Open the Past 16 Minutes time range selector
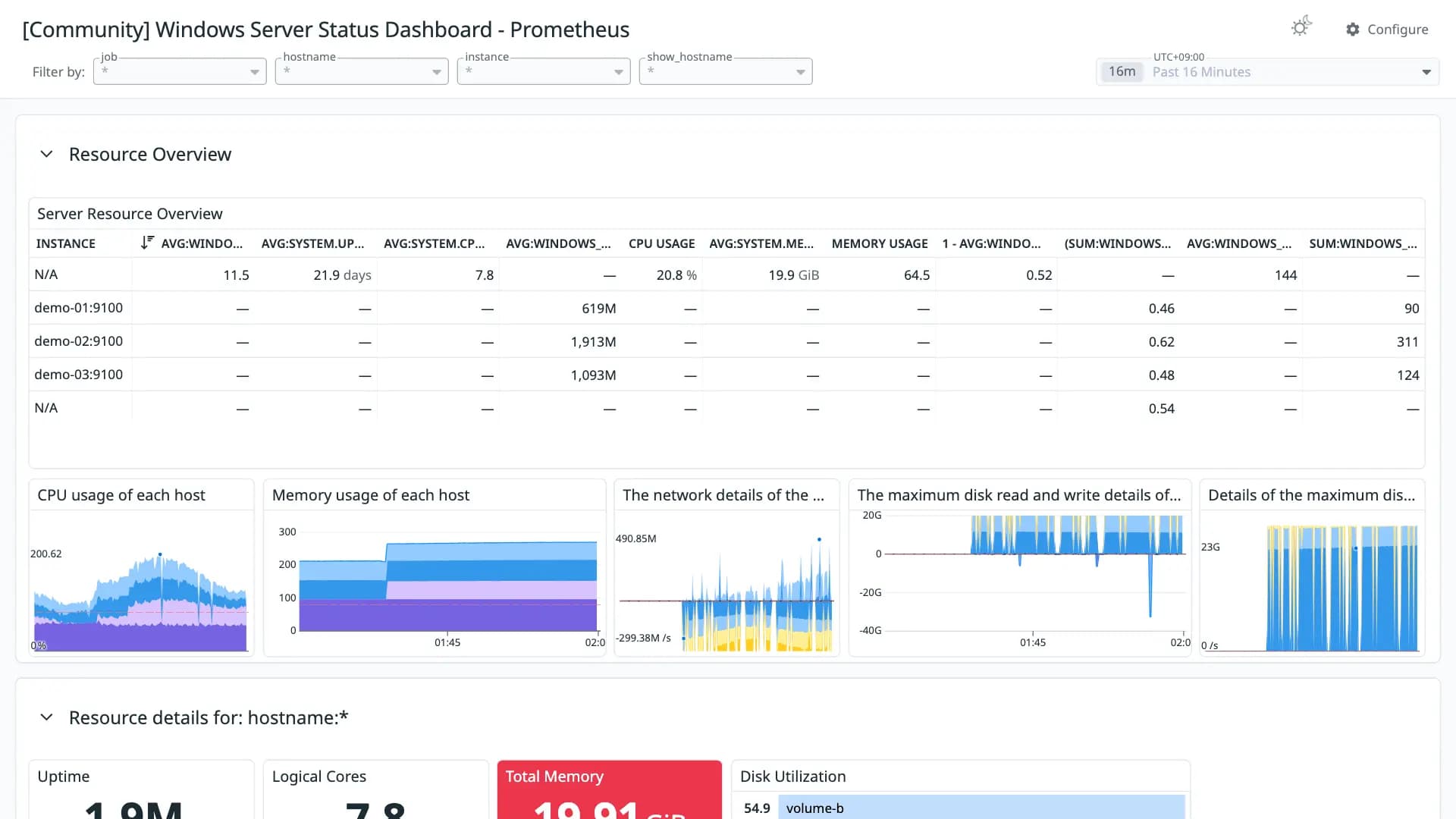Viewport: 1456px width, 819px height. coord(1267,72)
